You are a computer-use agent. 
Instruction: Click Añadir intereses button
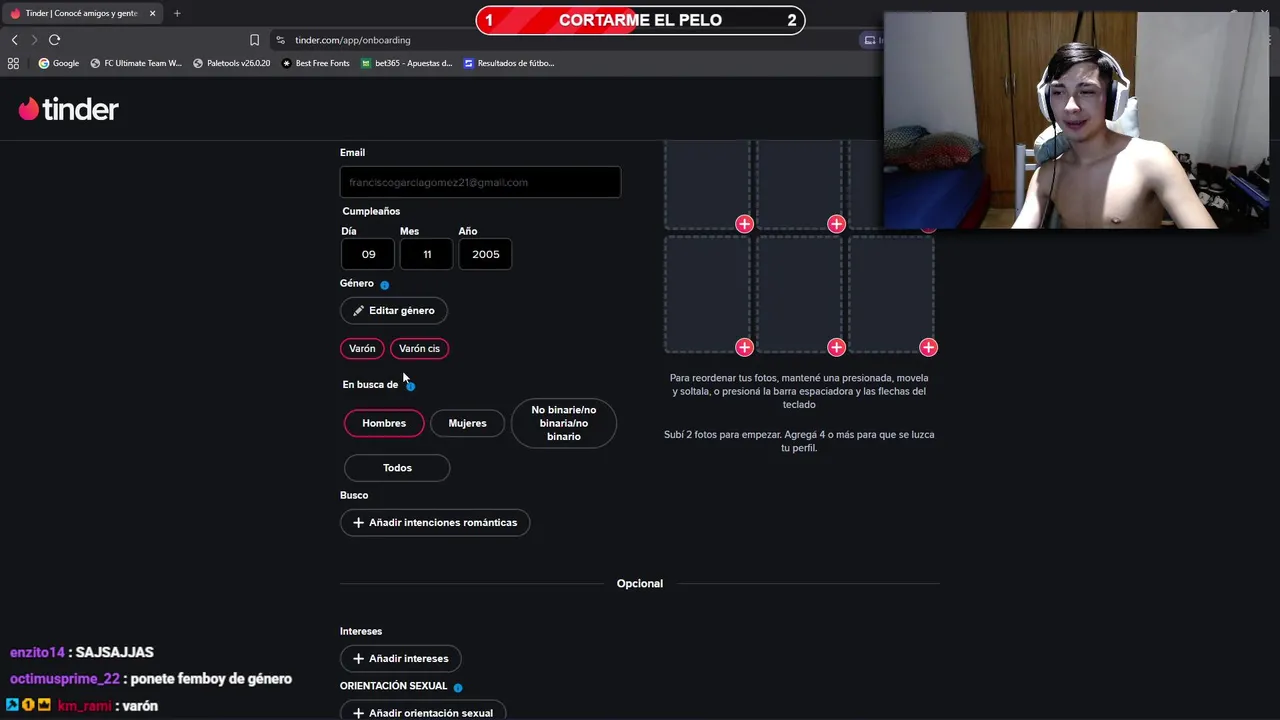(x=400, y=659)
